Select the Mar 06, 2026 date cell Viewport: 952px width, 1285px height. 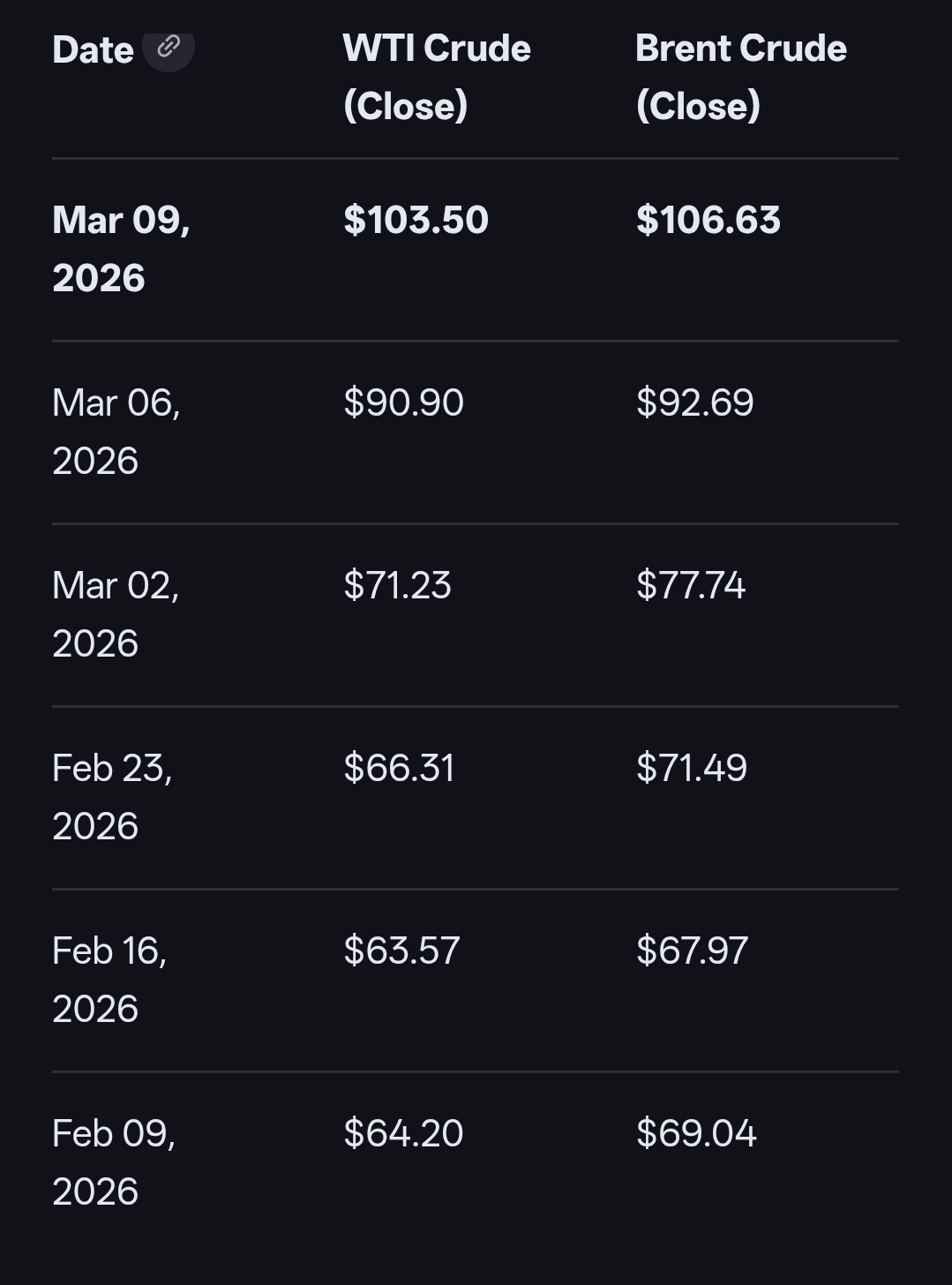116,432
